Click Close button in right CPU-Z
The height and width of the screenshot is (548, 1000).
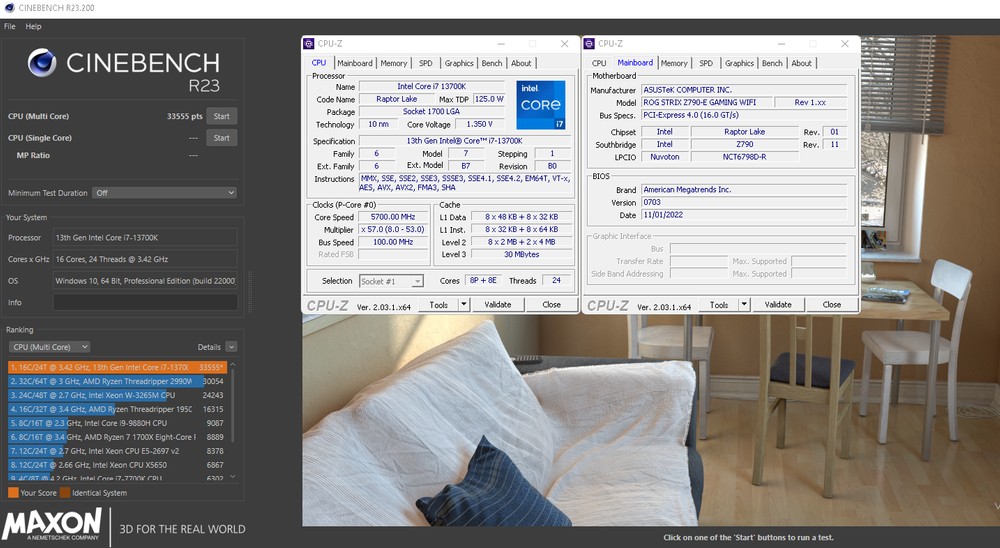click(832, 305)
